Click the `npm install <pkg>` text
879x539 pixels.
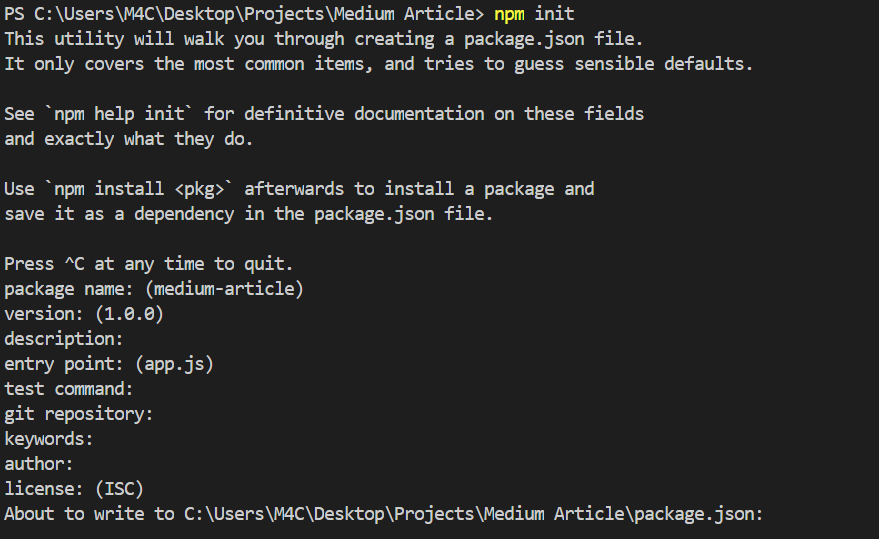(x=138, y=190)
